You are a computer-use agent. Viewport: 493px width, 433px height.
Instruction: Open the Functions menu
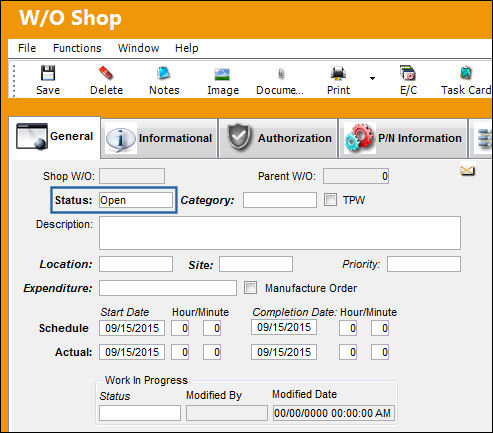pyautogui.click(x=77, y=48)
